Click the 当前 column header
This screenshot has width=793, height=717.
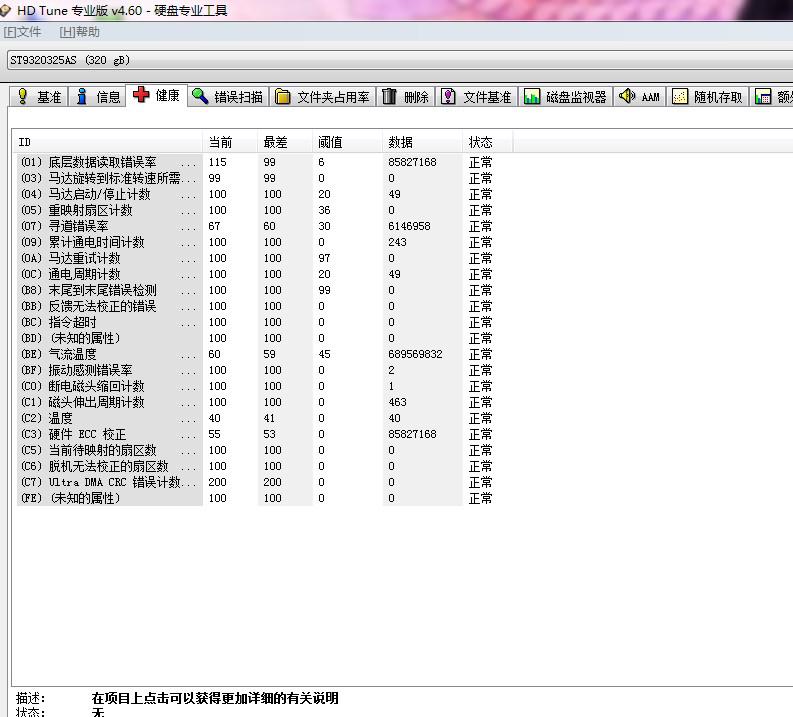point(231,142)
